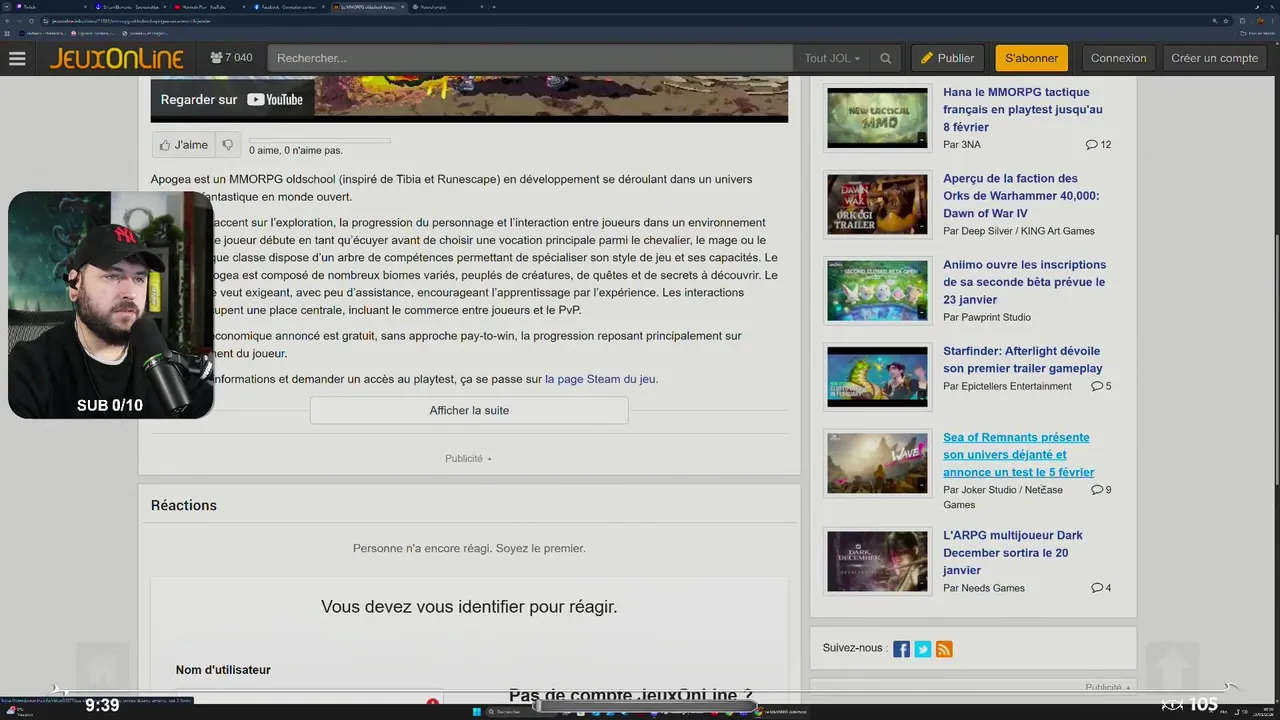Click Par Deep Silver / KING Art Games
The image size is (1280, 720).
1019,231
